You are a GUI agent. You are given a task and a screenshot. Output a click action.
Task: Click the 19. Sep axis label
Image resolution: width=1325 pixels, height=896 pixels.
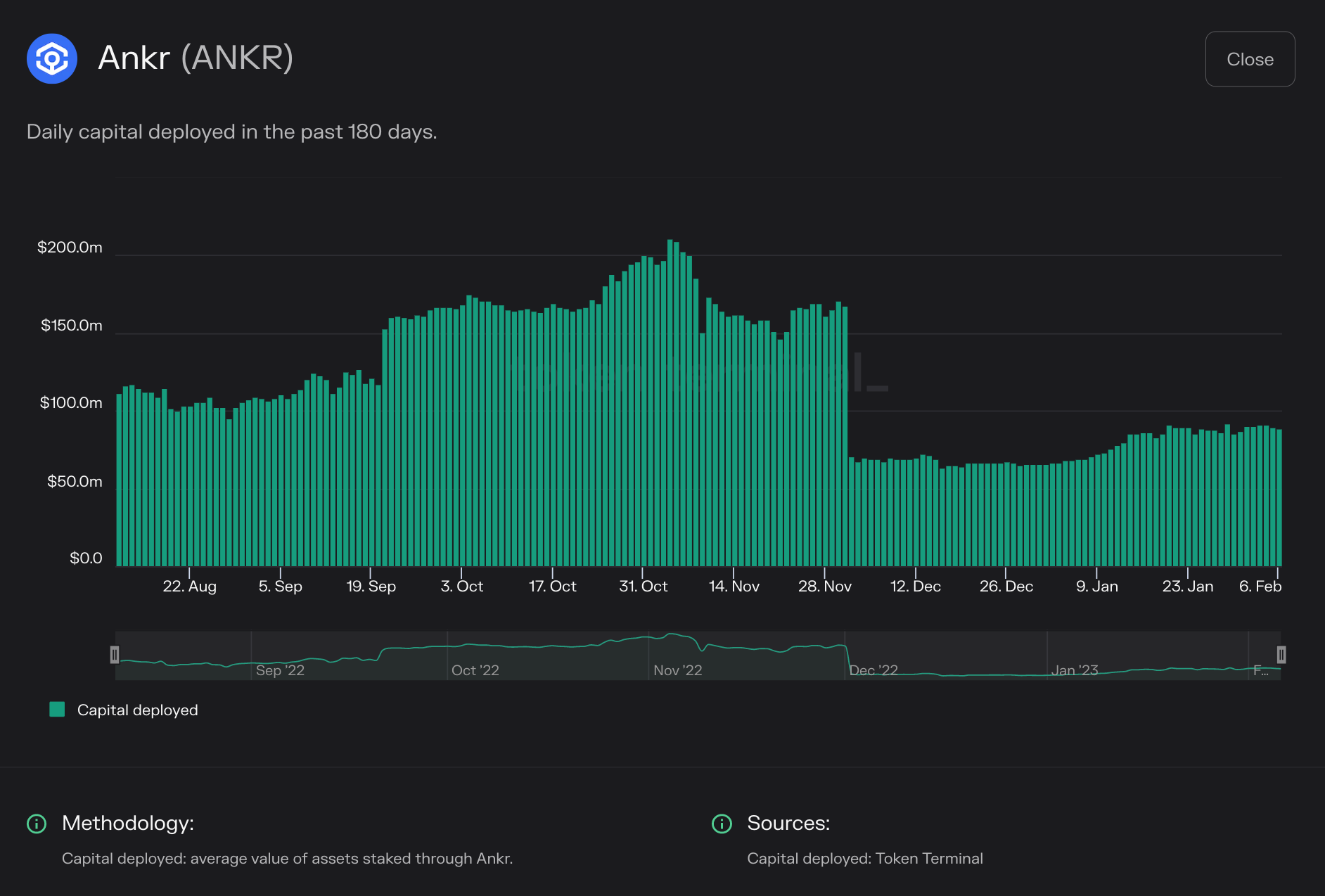click(x=371, y=587)
